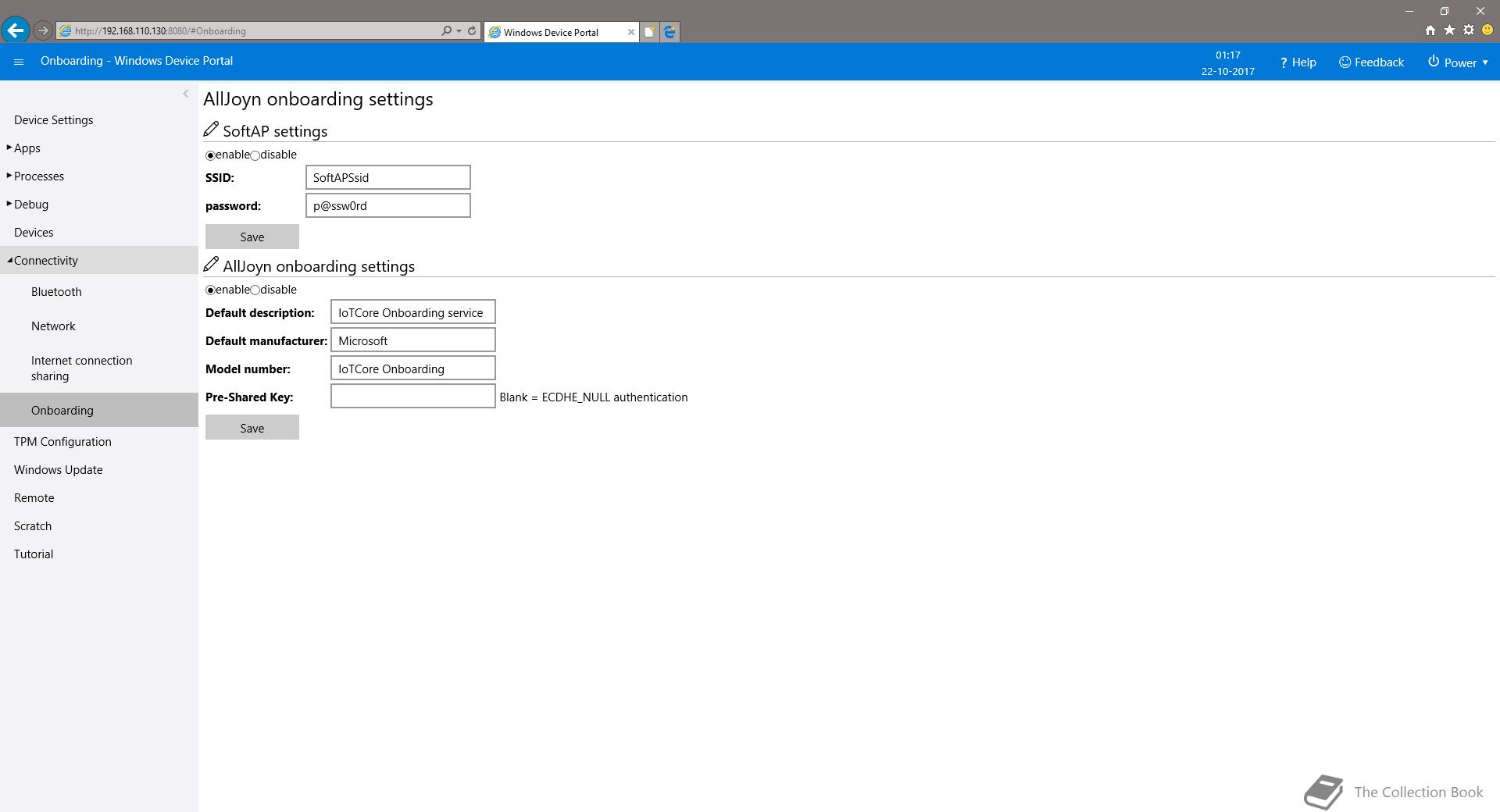1500x812 pixels.
Task: Click the smiley feedback icon in browser
Action: (x=1487, y=30)
